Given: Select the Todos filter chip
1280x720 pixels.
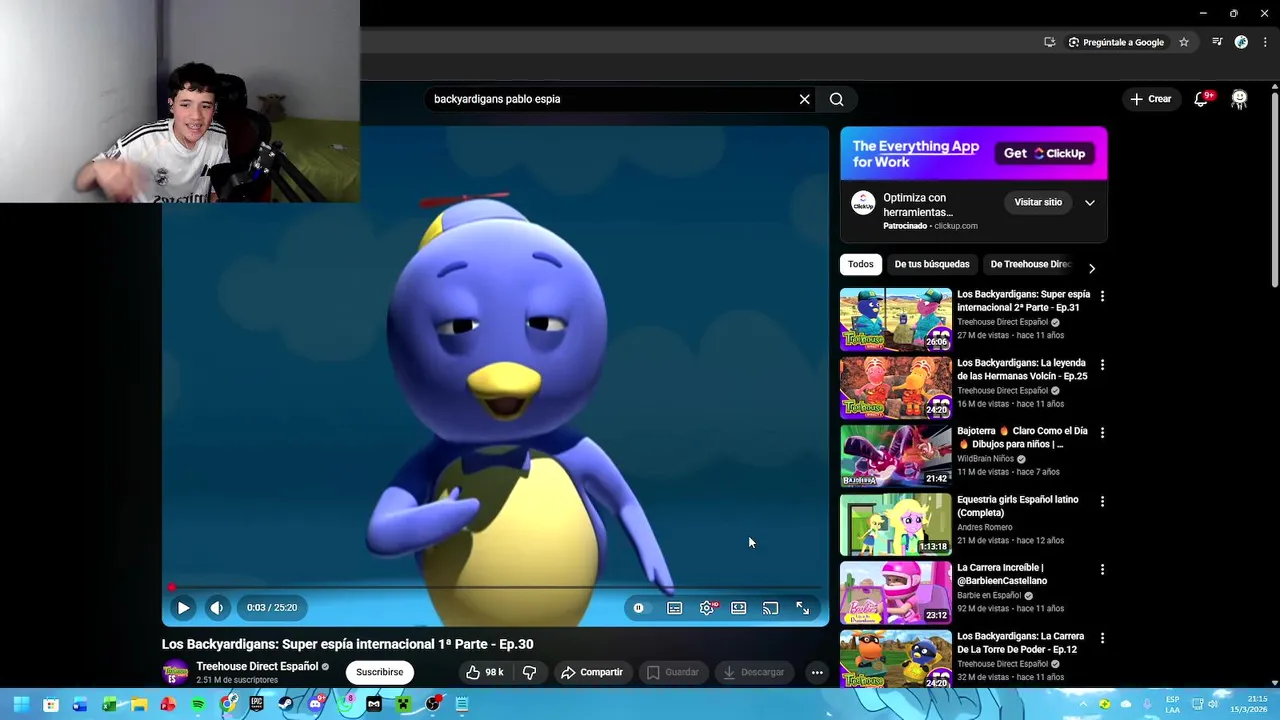Looking at the screenshot, I should [x=860, y=264].
